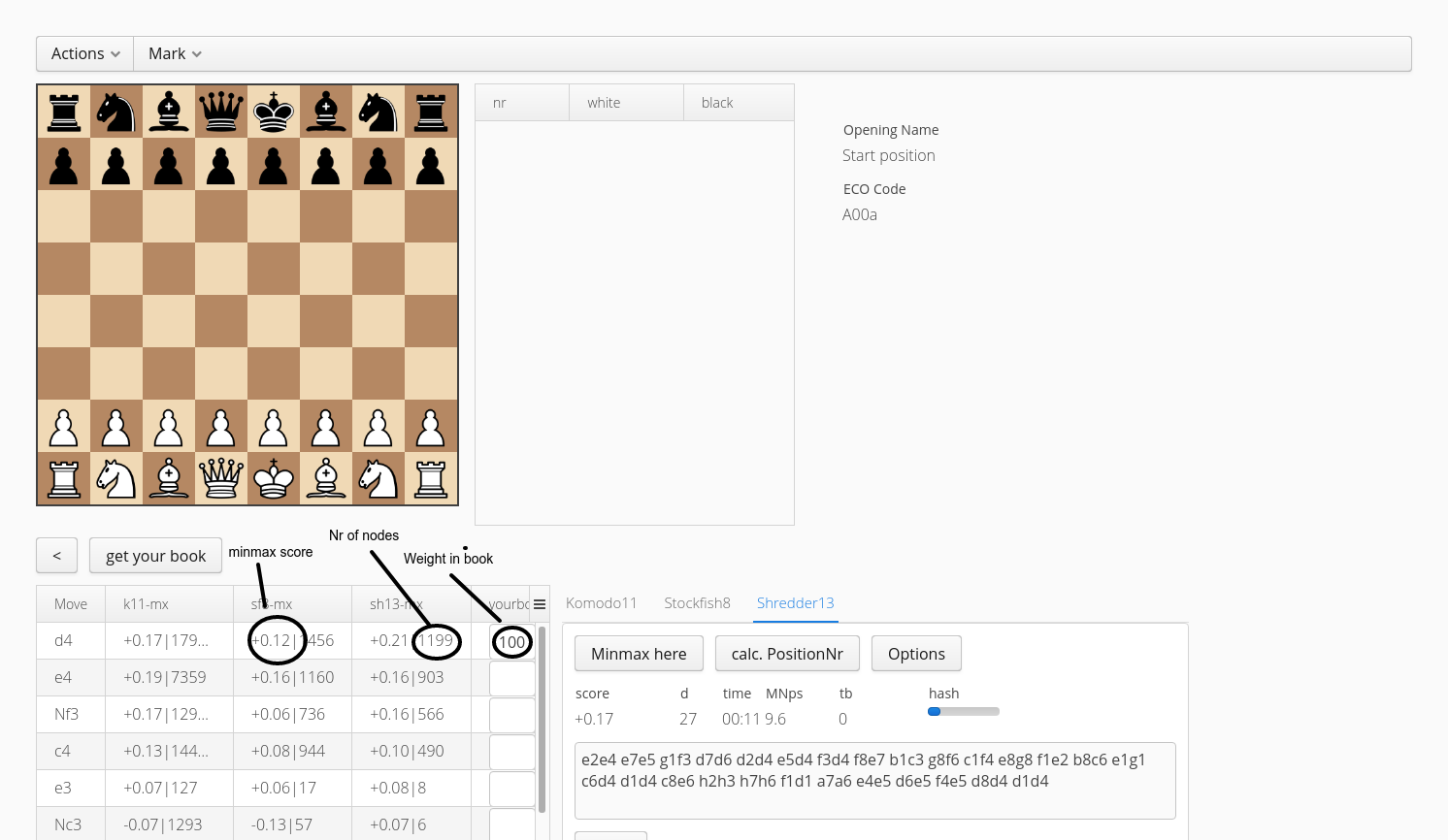Viewport: 1448px width, 840px height.
Task: Click the get your book button
Action: coord(155,556)
